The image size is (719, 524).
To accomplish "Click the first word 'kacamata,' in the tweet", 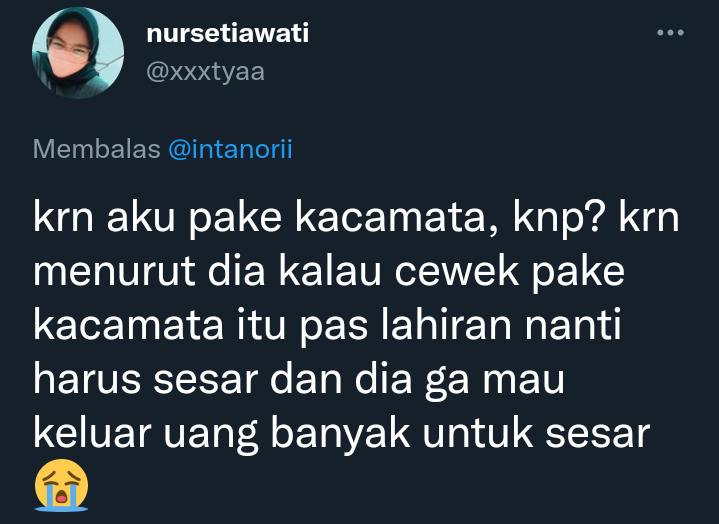I will pos(397,219).
